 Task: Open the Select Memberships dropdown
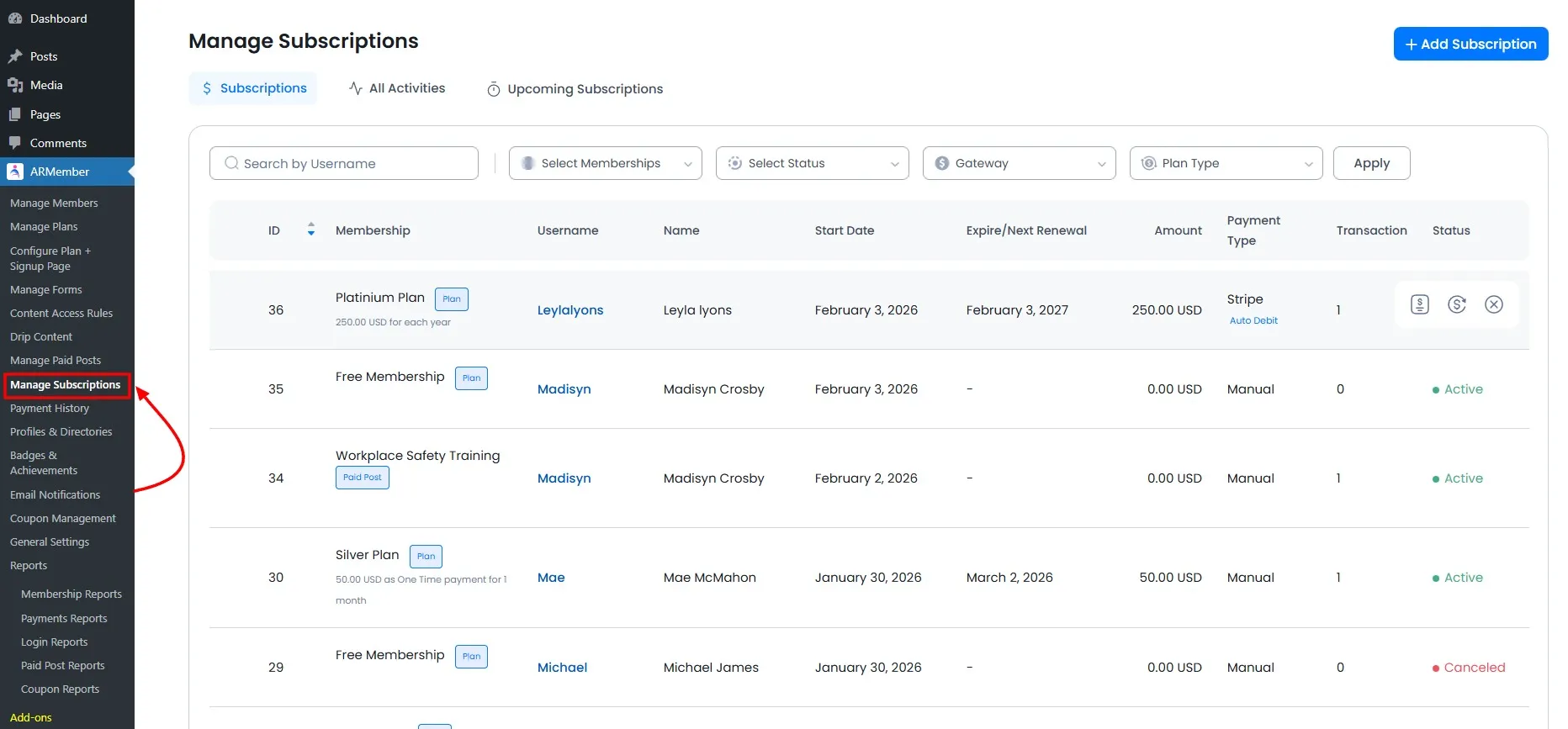[606, 163]
